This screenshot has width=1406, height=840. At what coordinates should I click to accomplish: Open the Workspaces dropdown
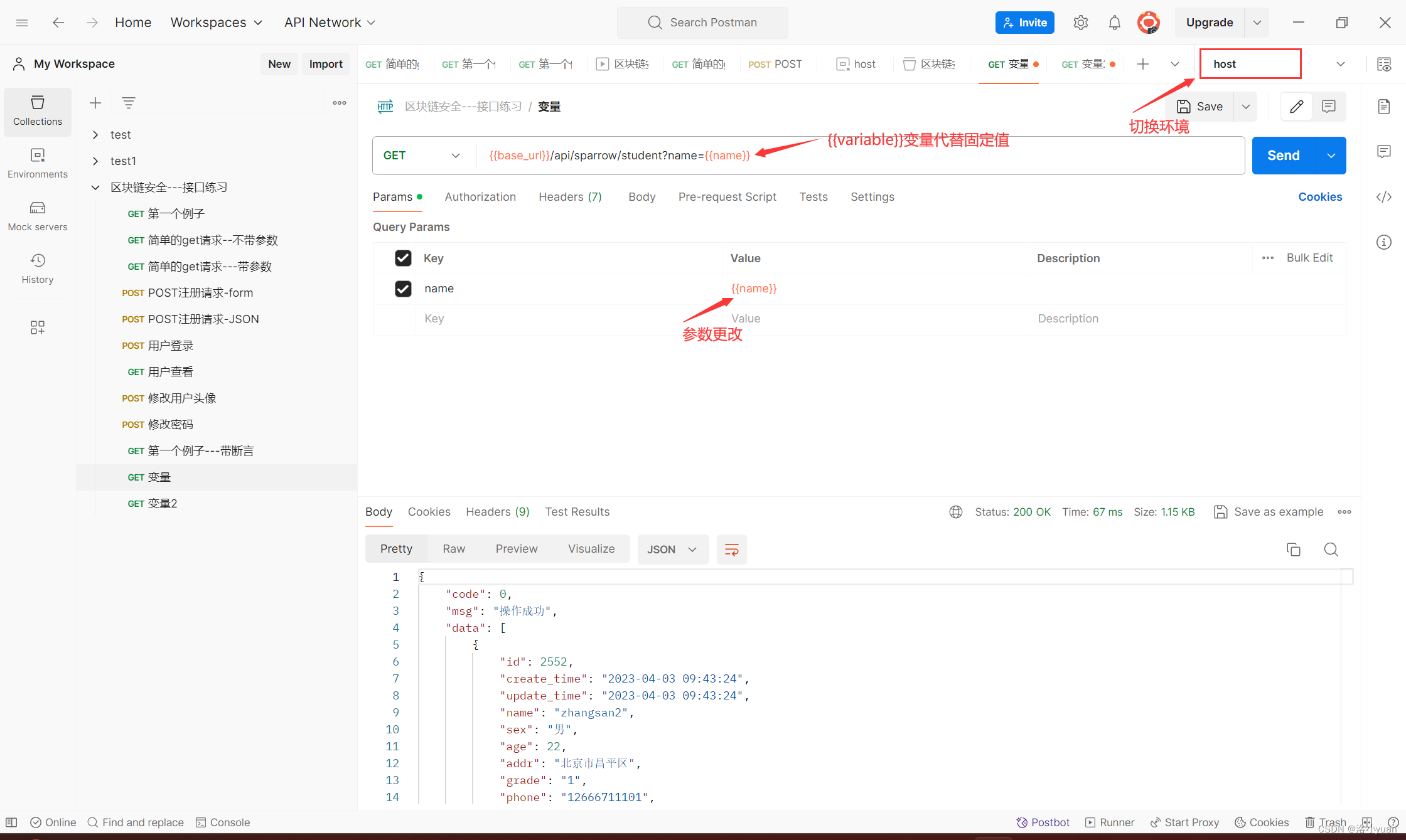coord(217,23)
